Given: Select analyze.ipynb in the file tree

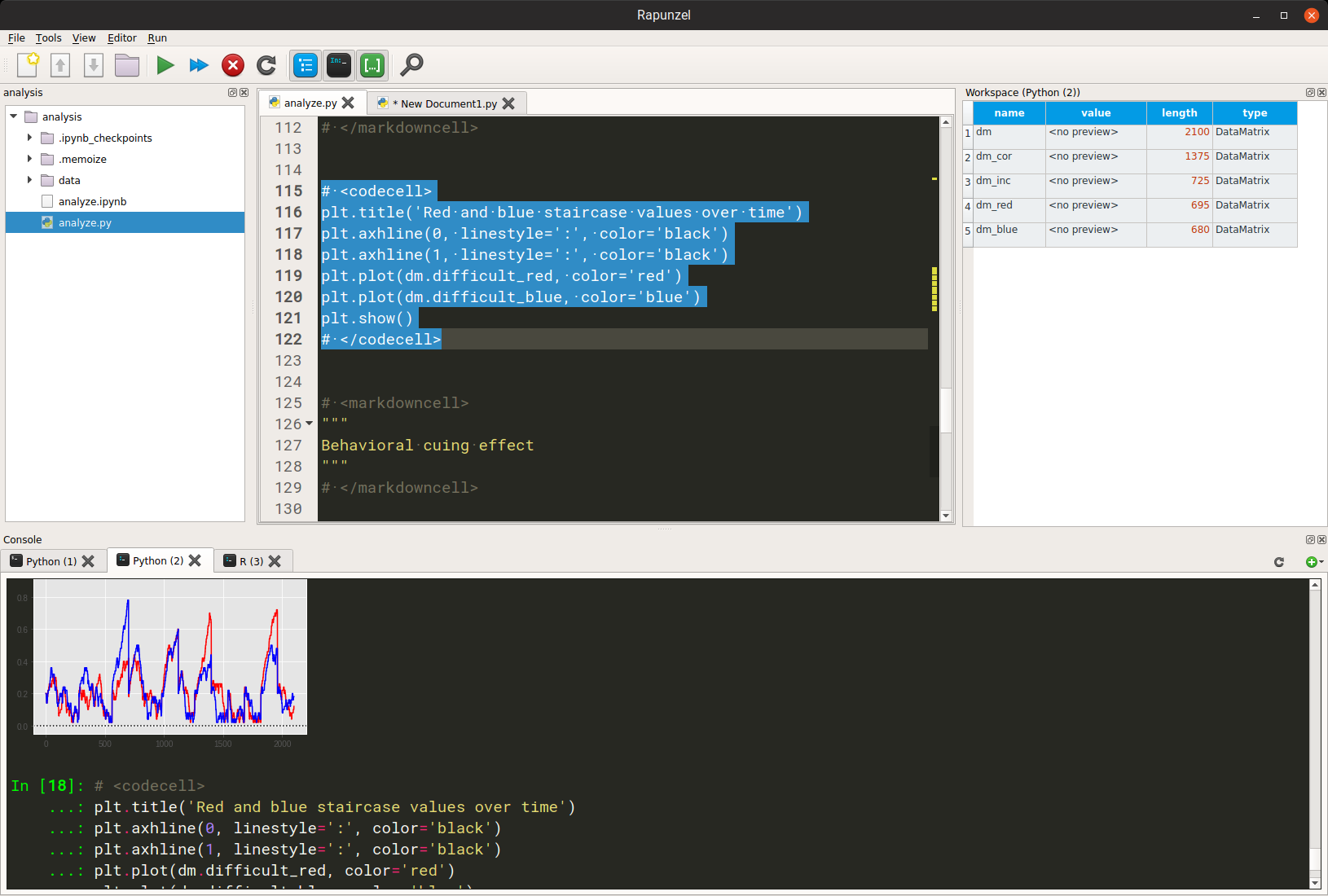Looking at the screenshot, I should (x=92, y=201).
